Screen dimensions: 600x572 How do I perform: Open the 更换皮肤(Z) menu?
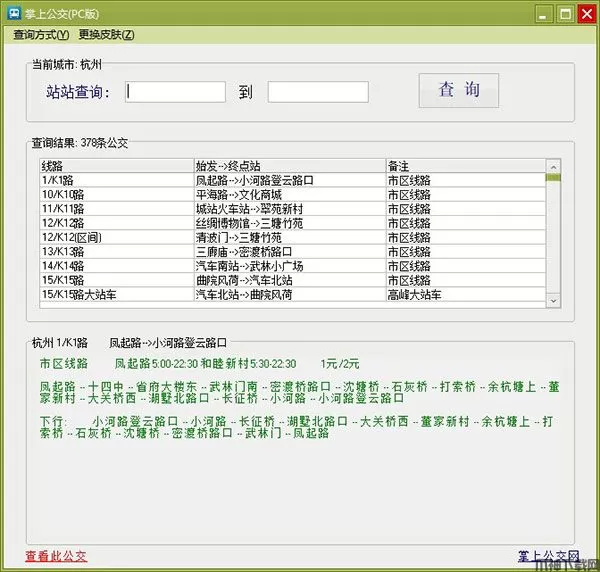click(x=106, y=35)
